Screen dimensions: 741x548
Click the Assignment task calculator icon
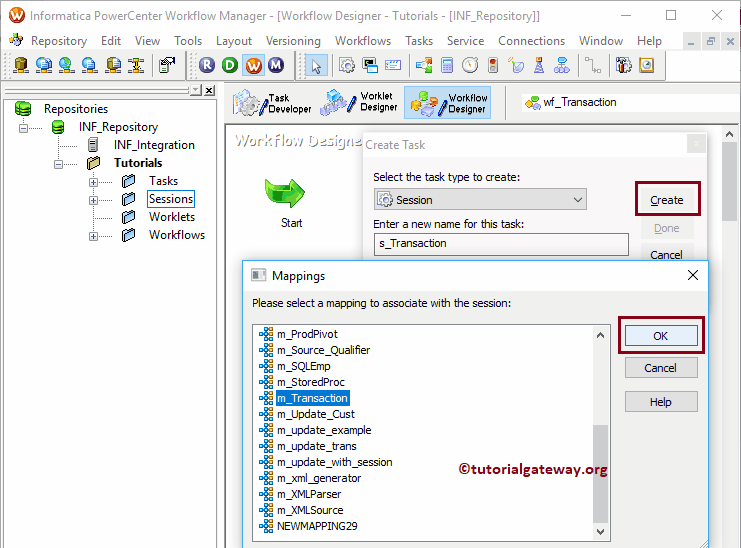pyautogui.click(x=447, y=65)
